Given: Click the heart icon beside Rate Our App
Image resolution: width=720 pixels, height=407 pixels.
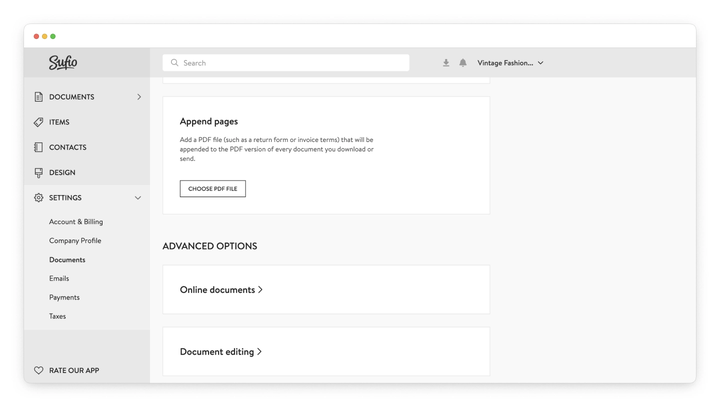Looking at the screenshot, I should pos(39,370).
